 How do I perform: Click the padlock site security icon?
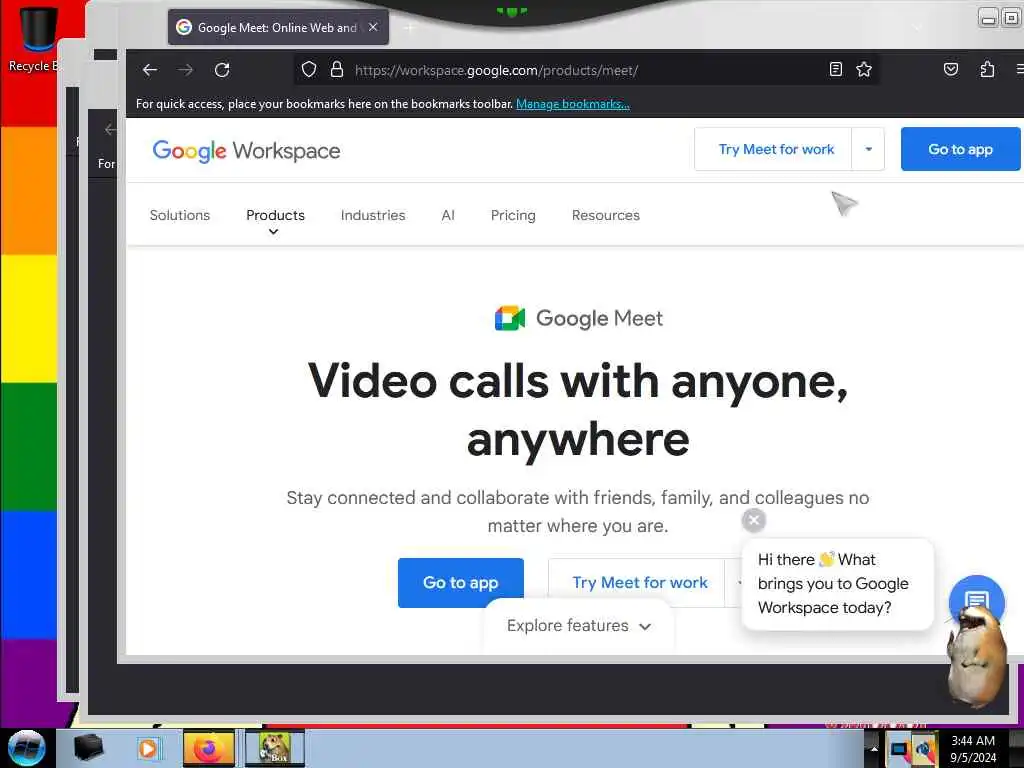pyautogui.click(x=337, y=69)
